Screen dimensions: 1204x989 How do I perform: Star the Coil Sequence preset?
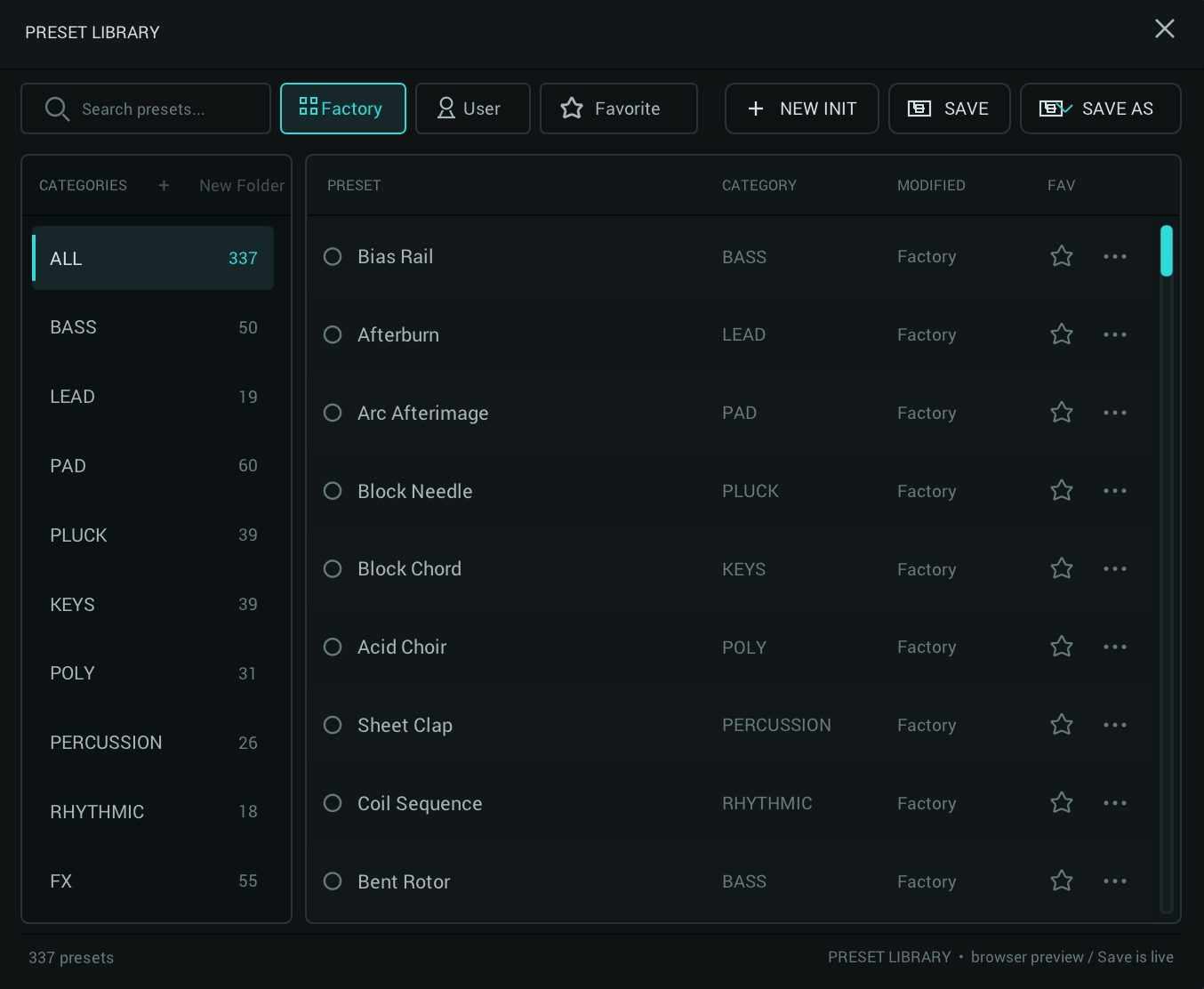(1062, 803)
